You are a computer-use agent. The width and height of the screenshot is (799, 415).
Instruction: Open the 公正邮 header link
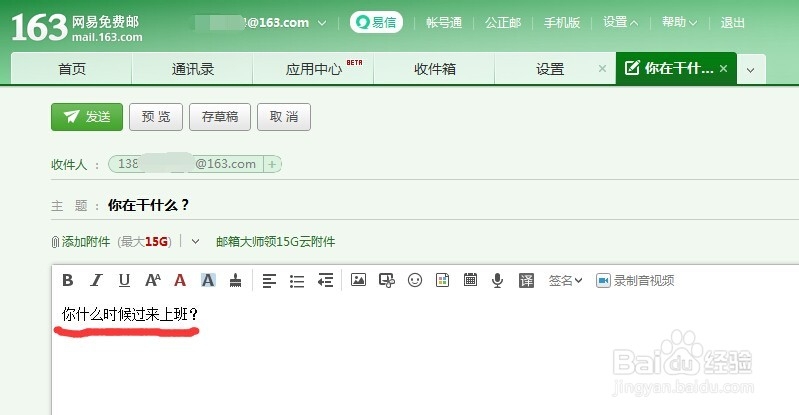coord(503,22)
